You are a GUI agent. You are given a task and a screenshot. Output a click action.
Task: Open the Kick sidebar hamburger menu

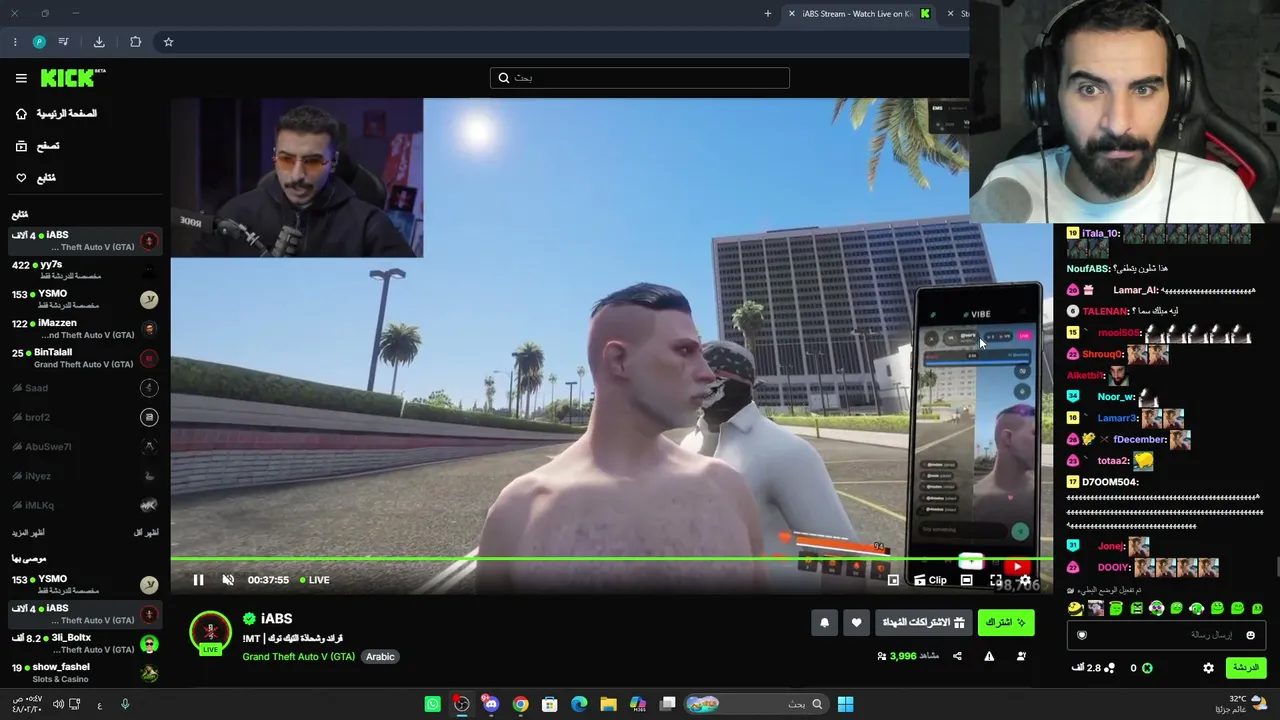21,78
